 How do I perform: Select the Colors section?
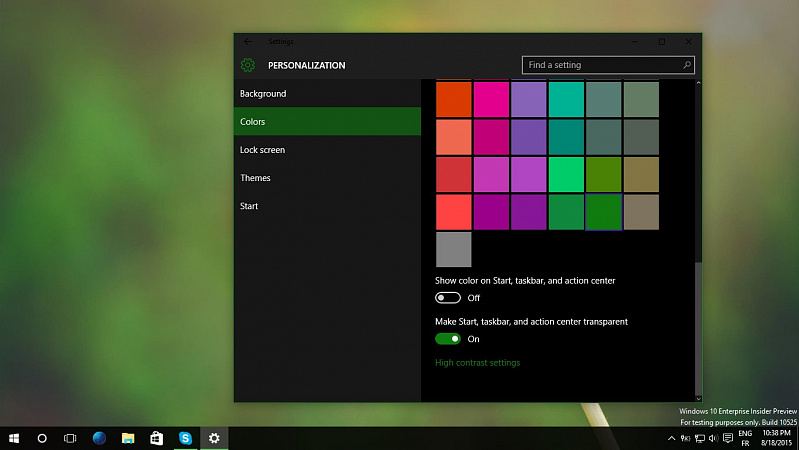pyautogui.click(x=327, y=121)
